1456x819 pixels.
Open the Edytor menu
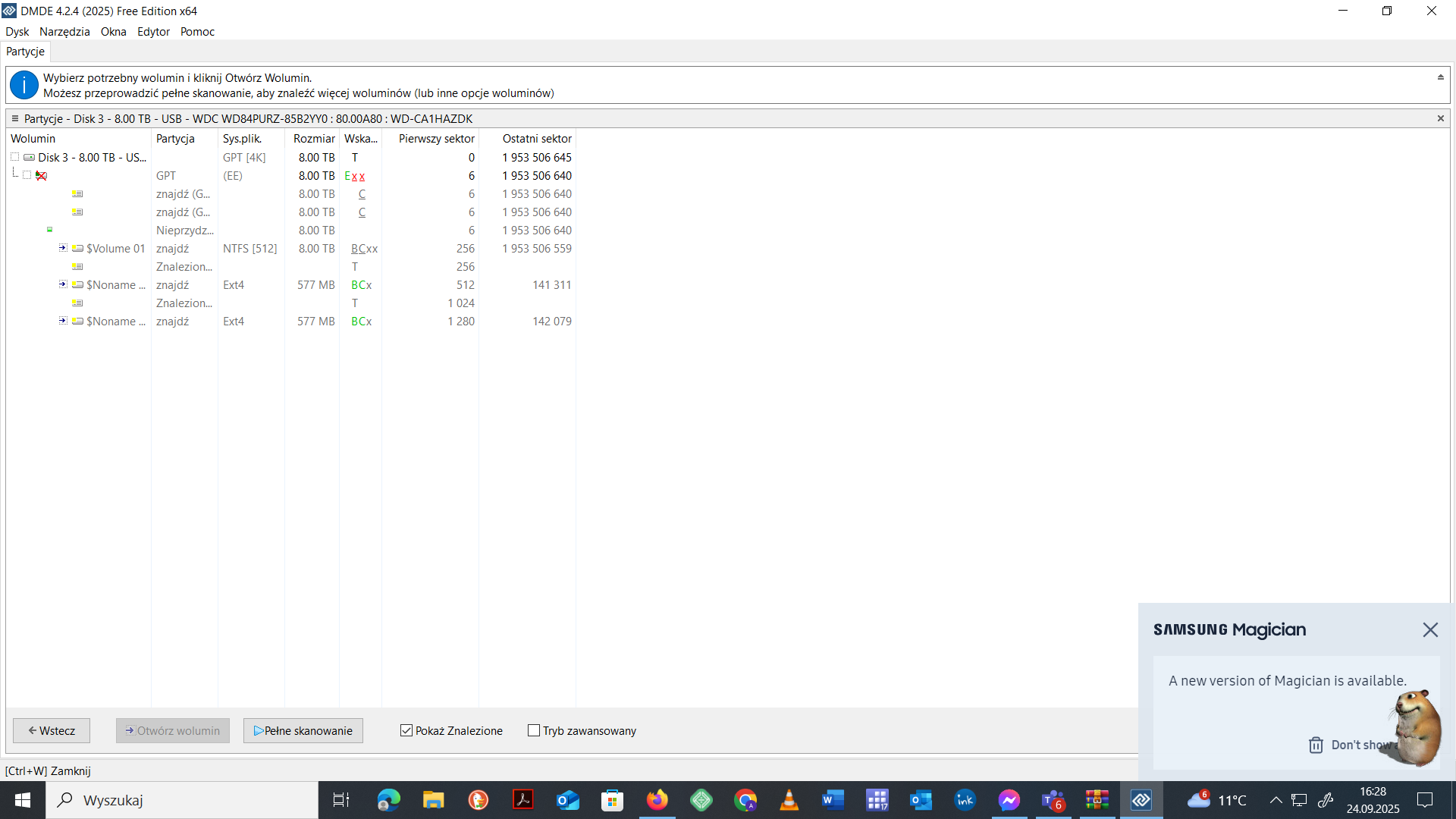tap(153, 32)
